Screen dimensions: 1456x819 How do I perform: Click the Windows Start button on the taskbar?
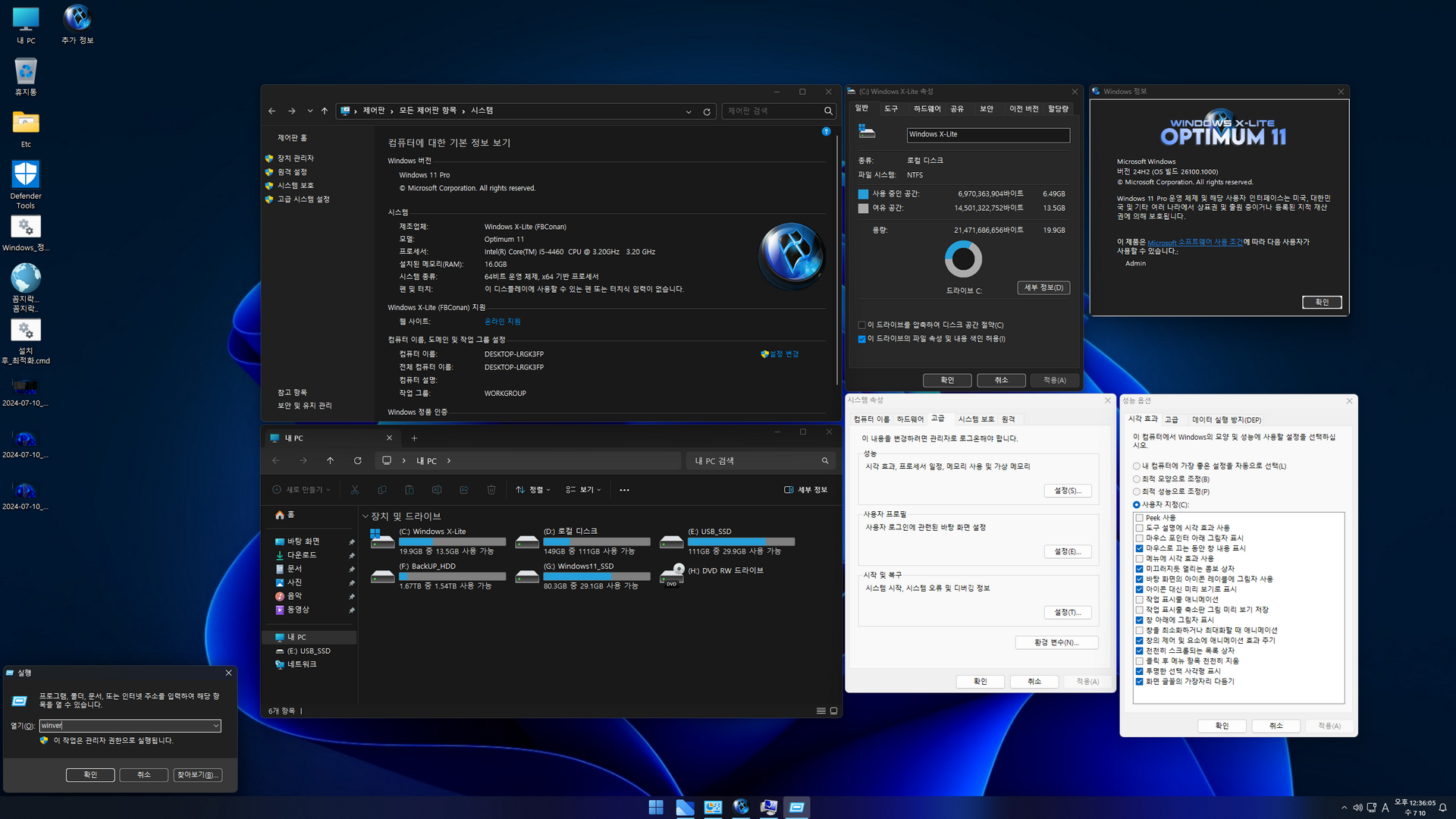click(656, 808)
